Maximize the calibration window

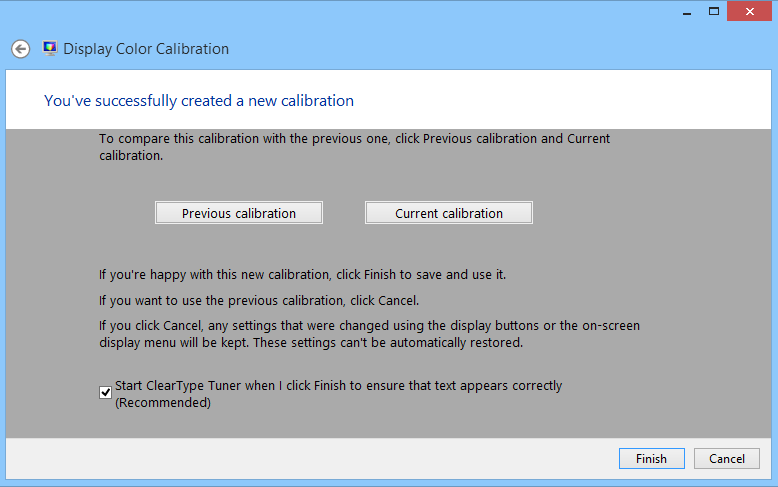pyautogui.click(x=714, y=11)
